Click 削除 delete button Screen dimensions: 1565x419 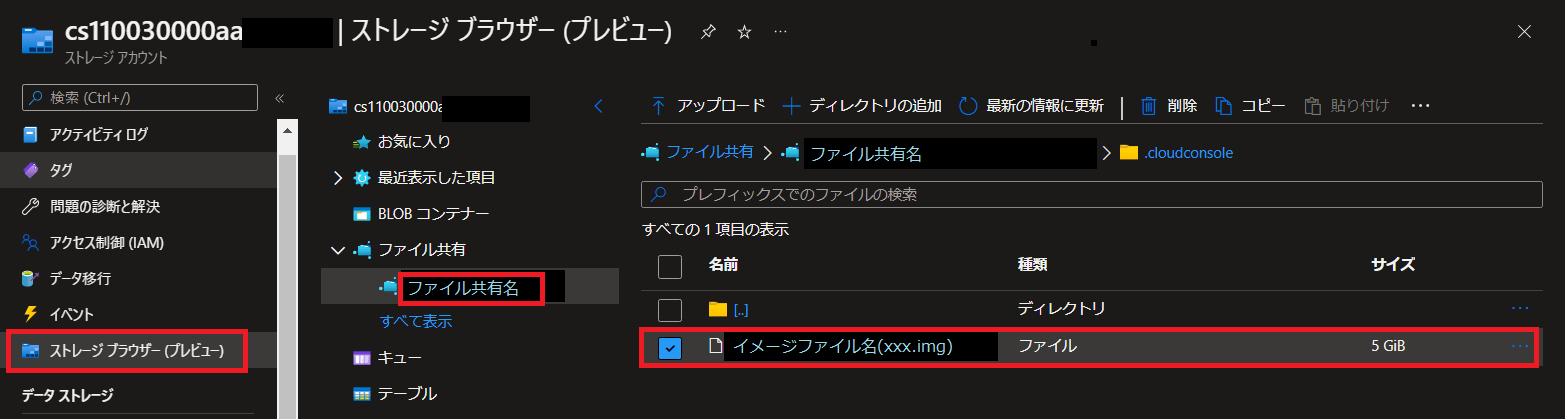pyautogui.click(x=1169, y=105)
